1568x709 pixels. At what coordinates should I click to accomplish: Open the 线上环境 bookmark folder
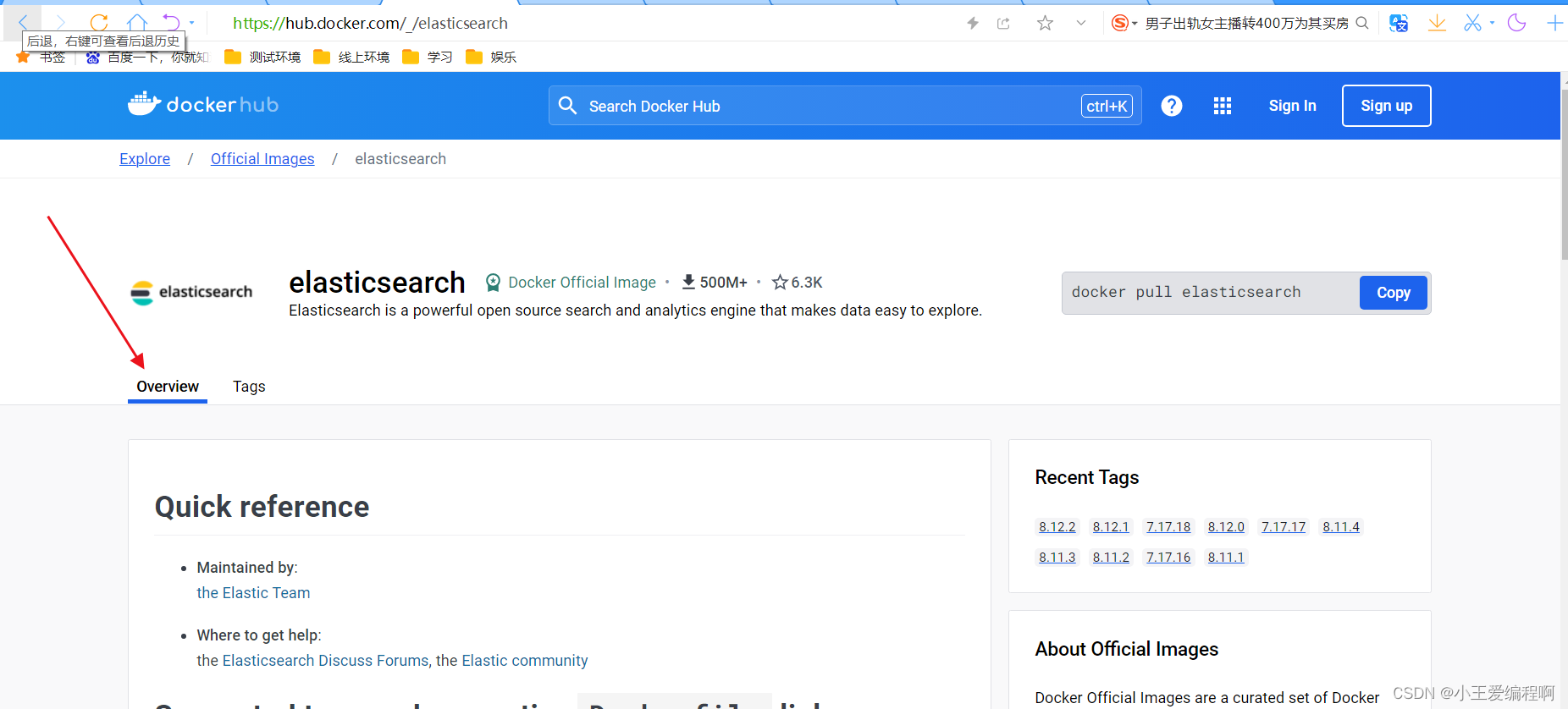(351, 58)
